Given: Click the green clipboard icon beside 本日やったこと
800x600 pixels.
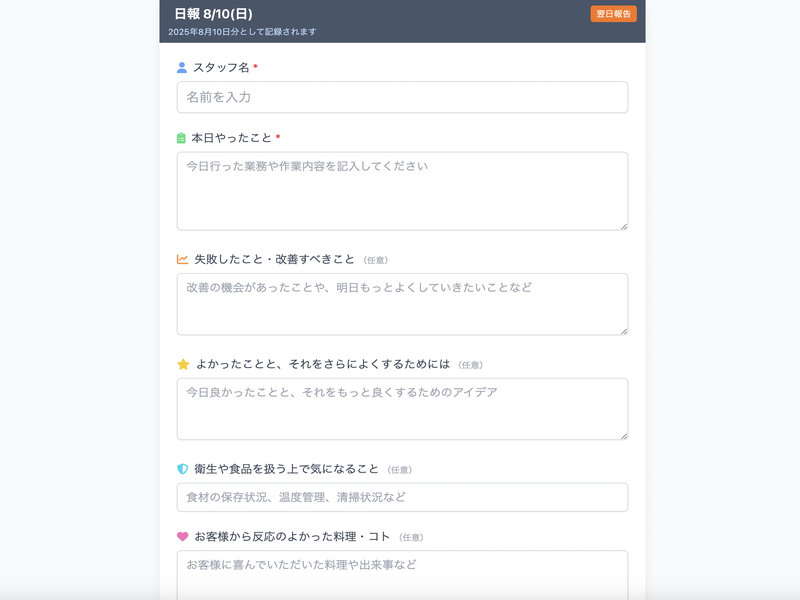Looking at the screenshot, I should (x=181, y=138).
